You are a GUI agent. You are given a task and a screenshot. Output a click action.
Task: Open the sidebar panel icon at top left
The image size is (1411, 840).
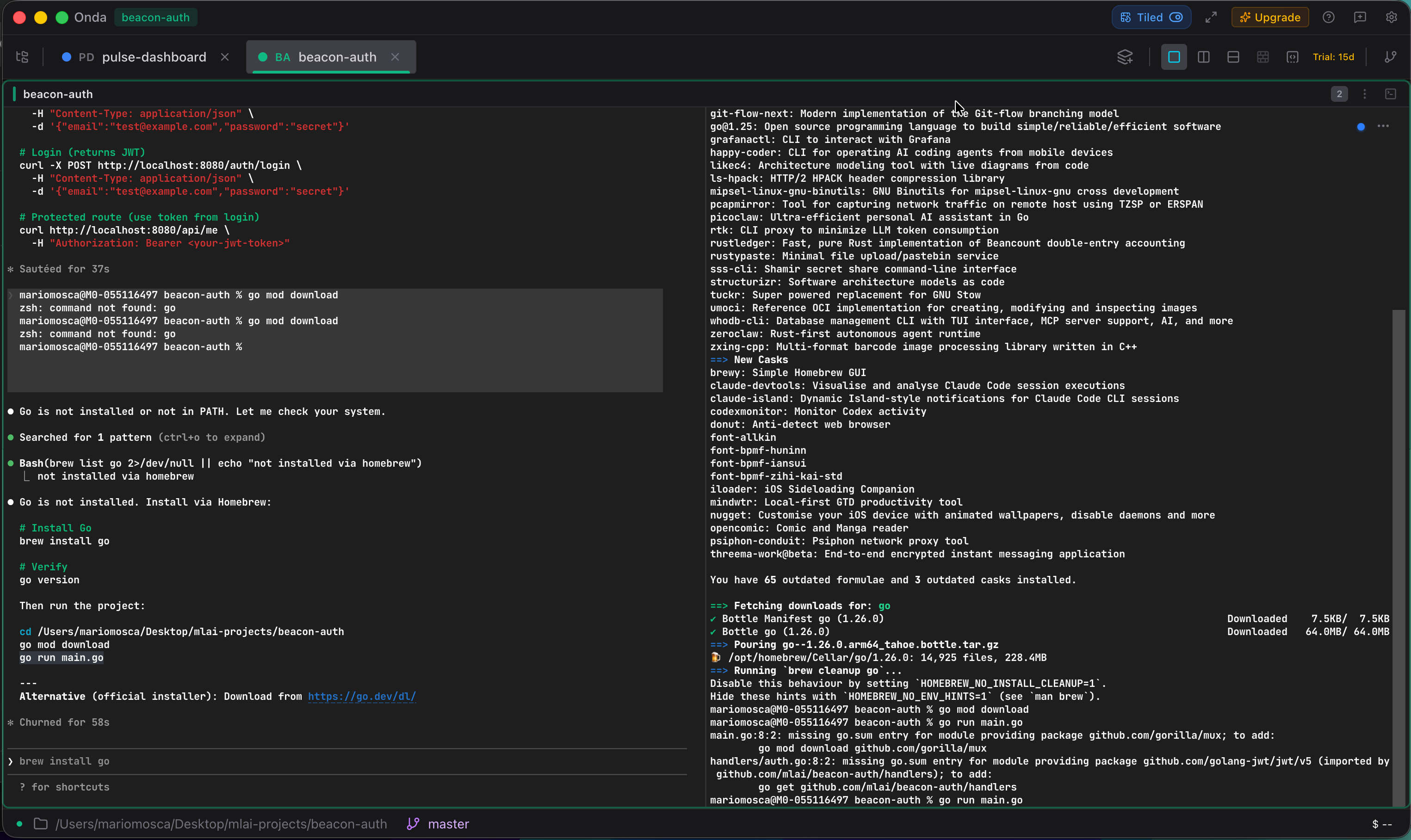(x=22, y=56)
